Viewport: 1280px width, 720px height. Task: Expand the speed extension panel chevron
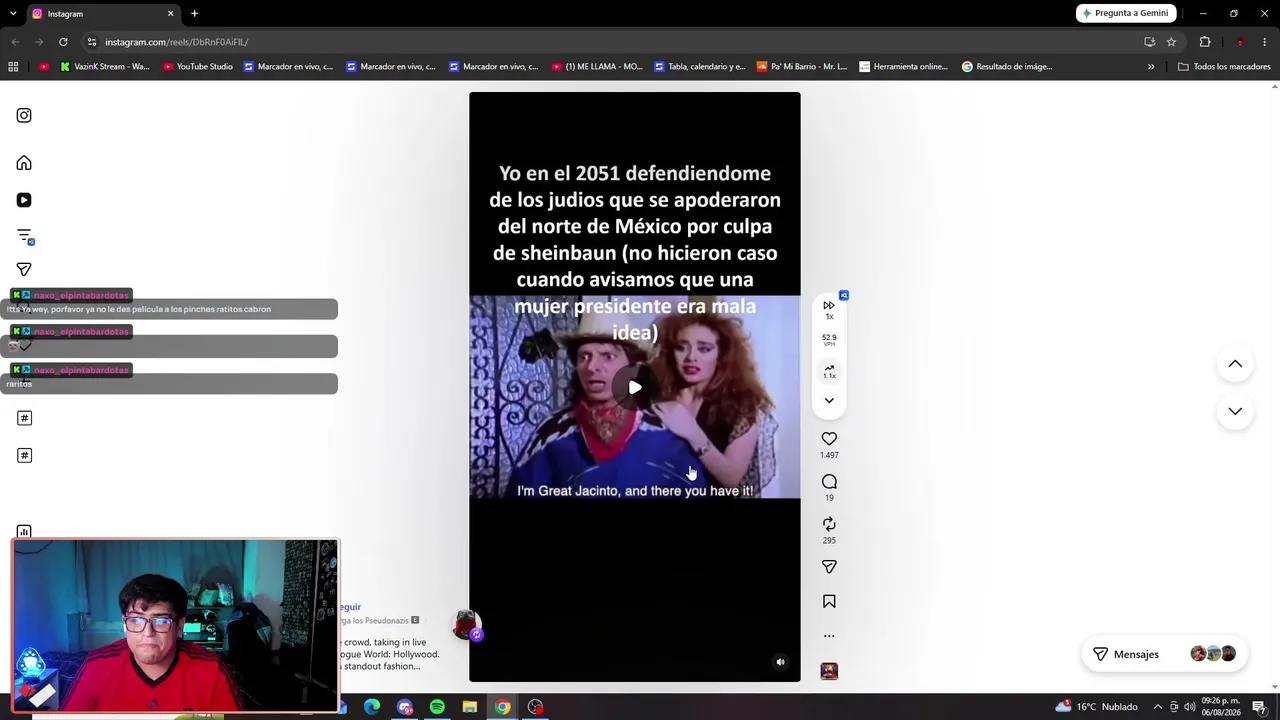point(829,401)
